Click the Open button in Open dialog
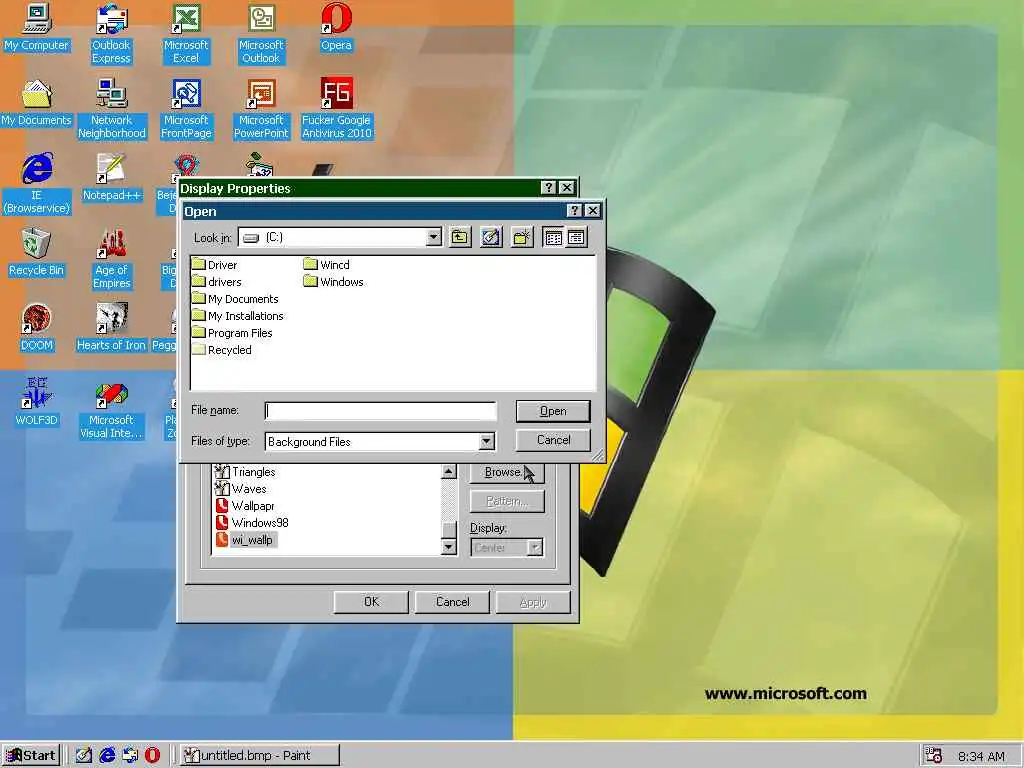 pos(553,411)
